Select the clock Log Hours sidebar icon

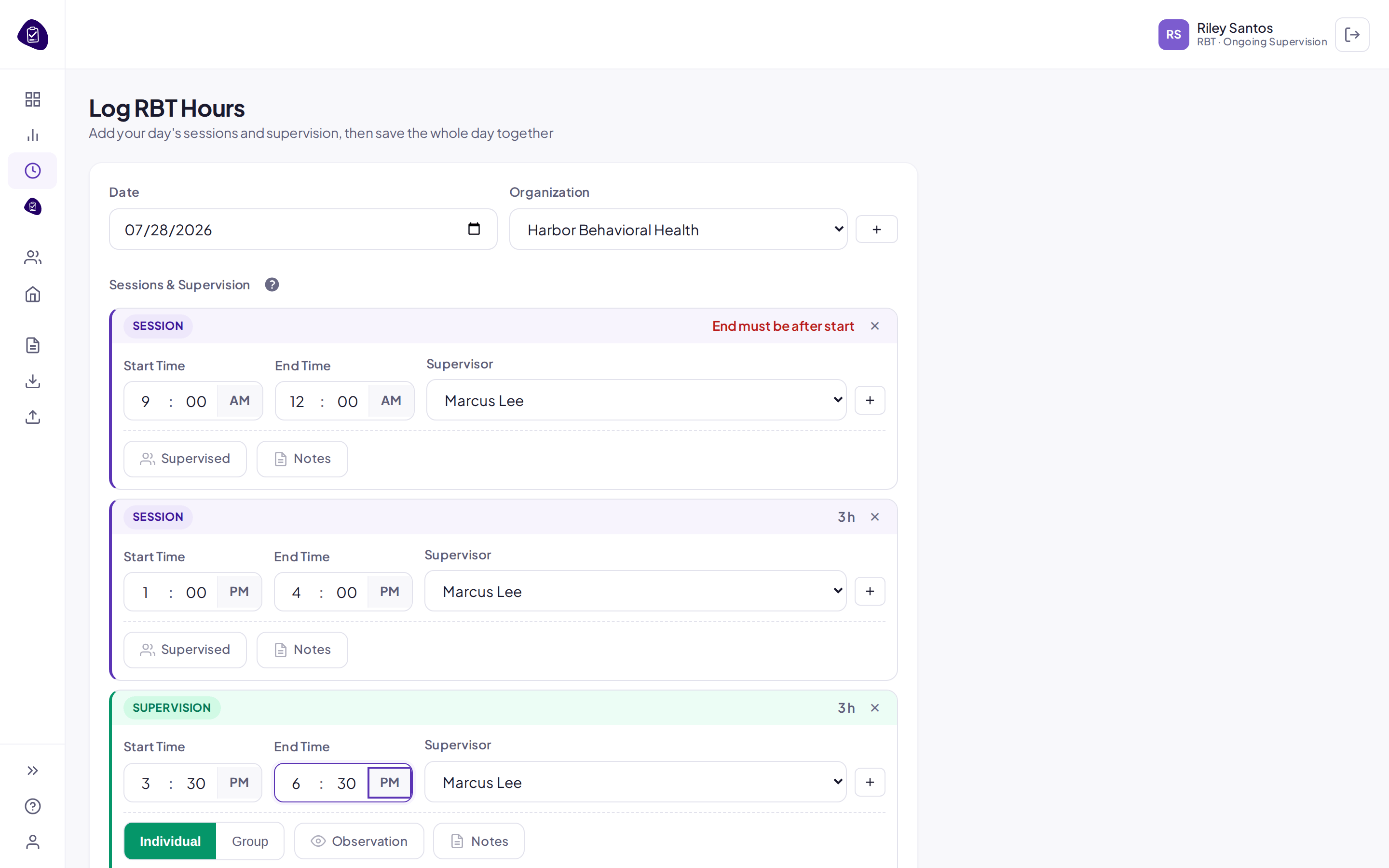tap(33, 171)
